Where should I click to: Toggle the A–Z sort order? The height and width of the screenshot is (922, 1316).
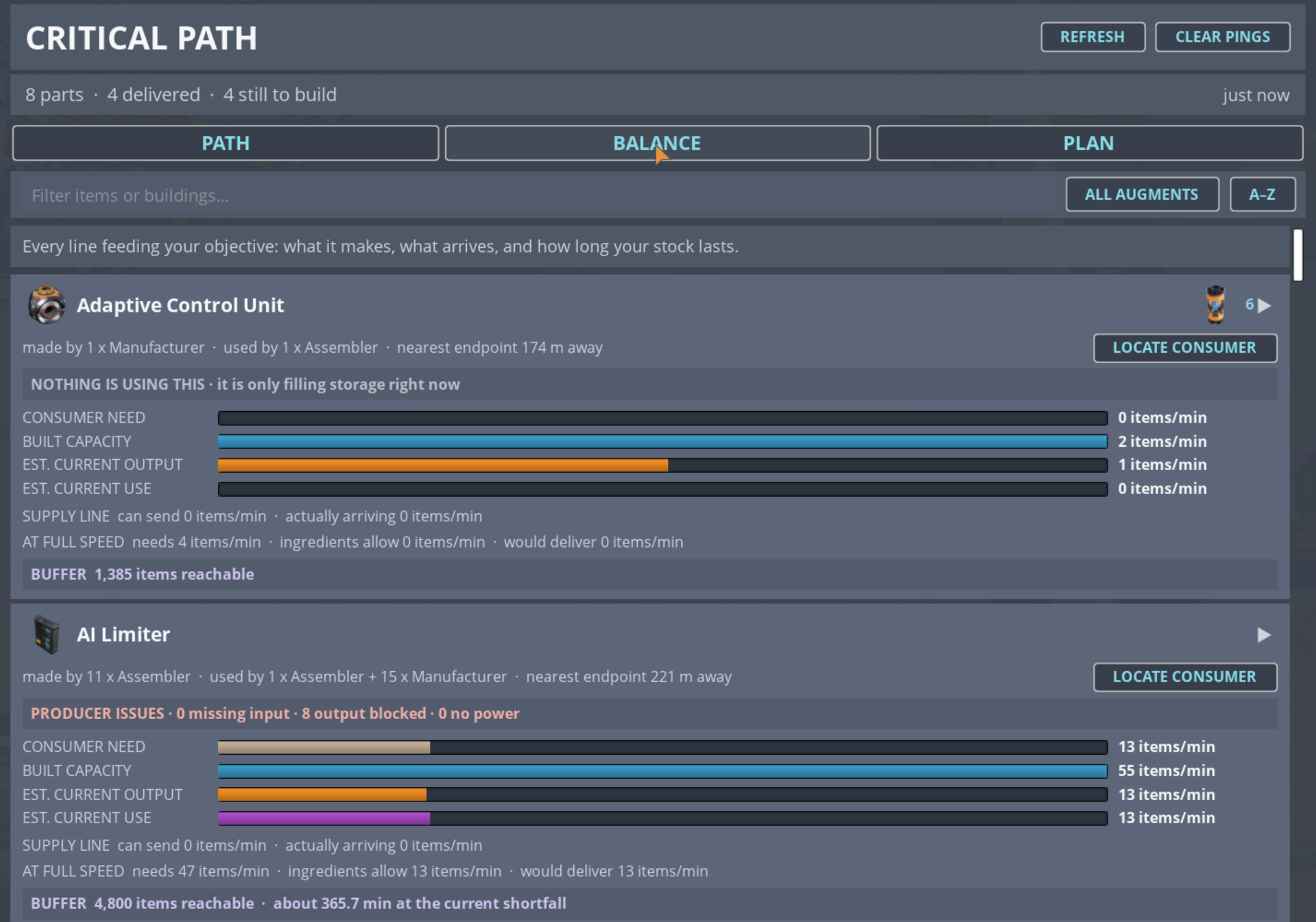(1262, 194)
